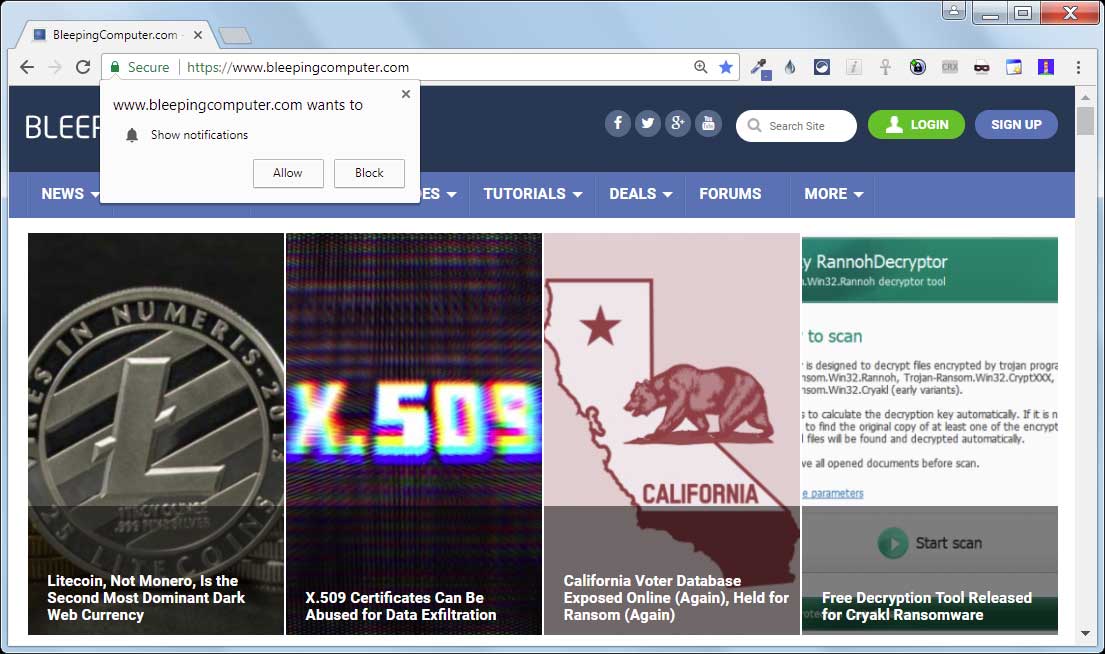Screen dimensions: 1105x654
Task: Open BleepingComputer's Twitter page
Action: [648, 124]
